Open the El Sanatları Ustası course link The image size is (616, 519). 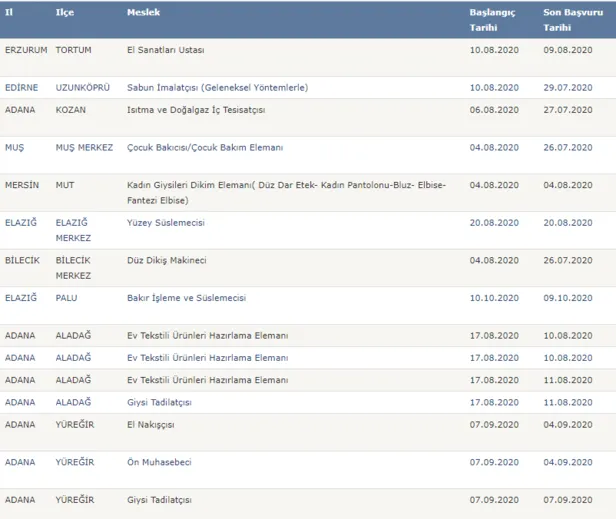point(167,49)
